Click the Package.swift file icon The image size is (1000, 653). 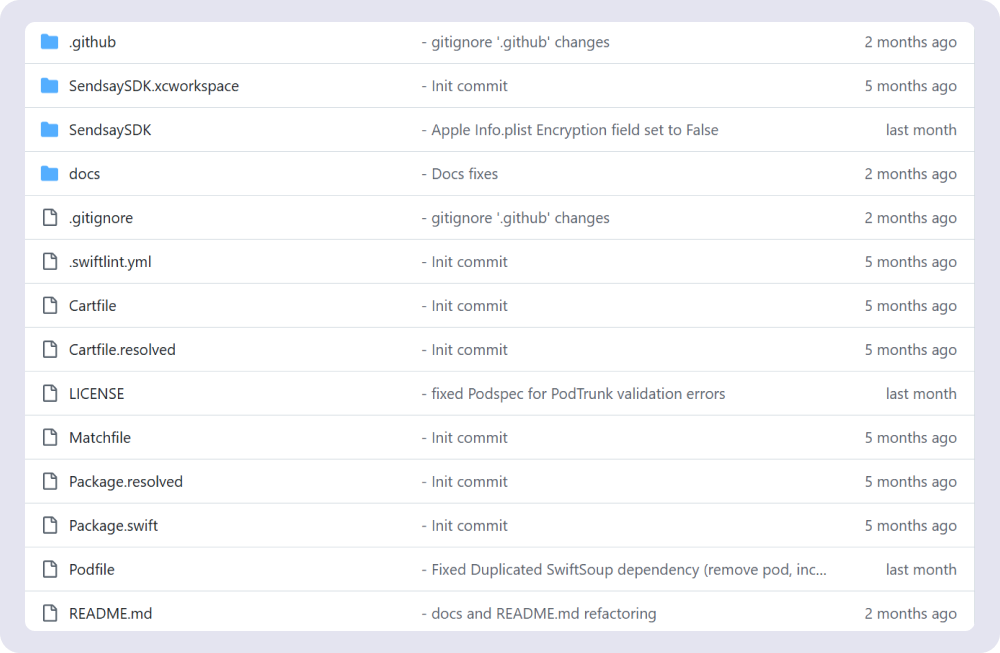point(50,525)
